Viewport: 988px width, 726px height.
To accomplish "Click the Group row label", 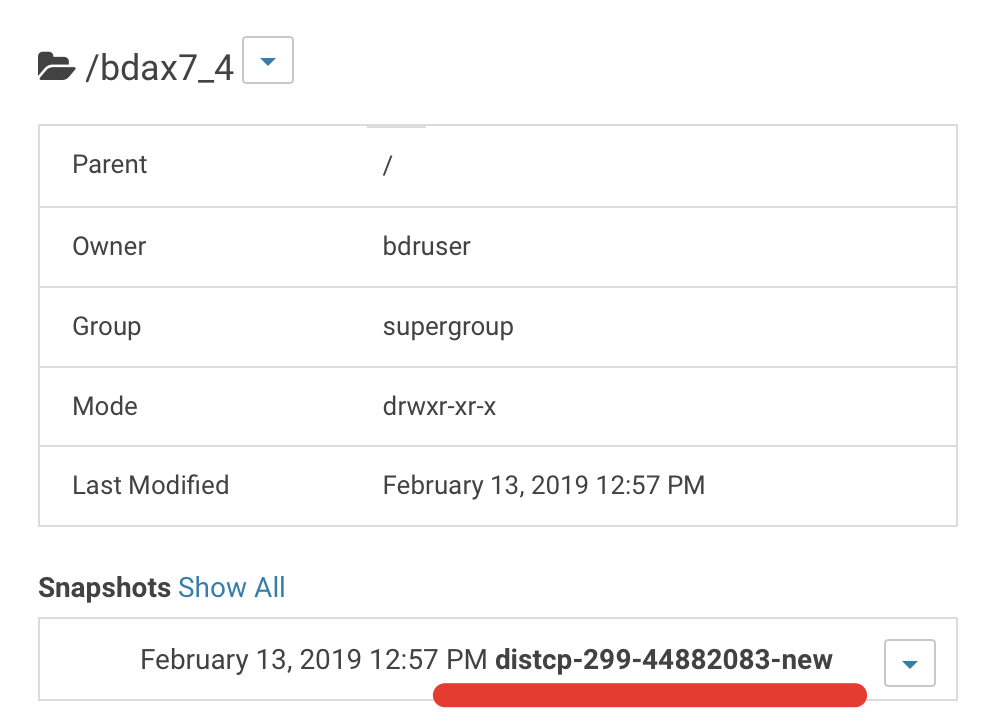I will point(107,326).
